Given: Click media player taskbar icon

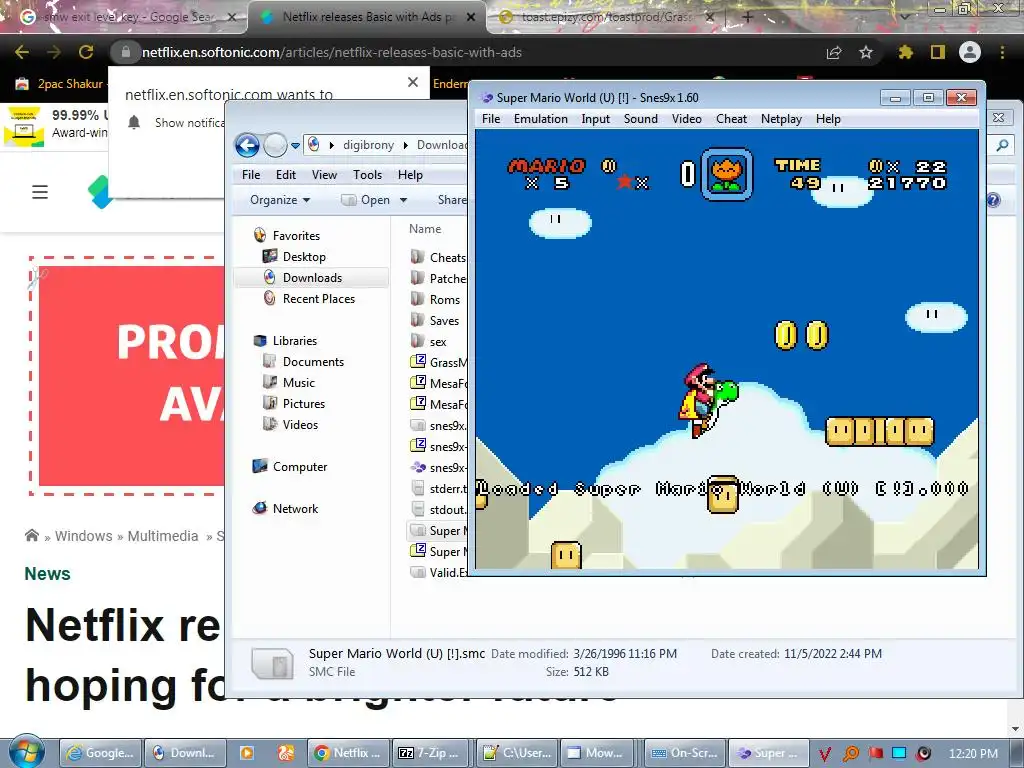Looking at the screenshot, I should pyautogui.click(x=246, y=753).
